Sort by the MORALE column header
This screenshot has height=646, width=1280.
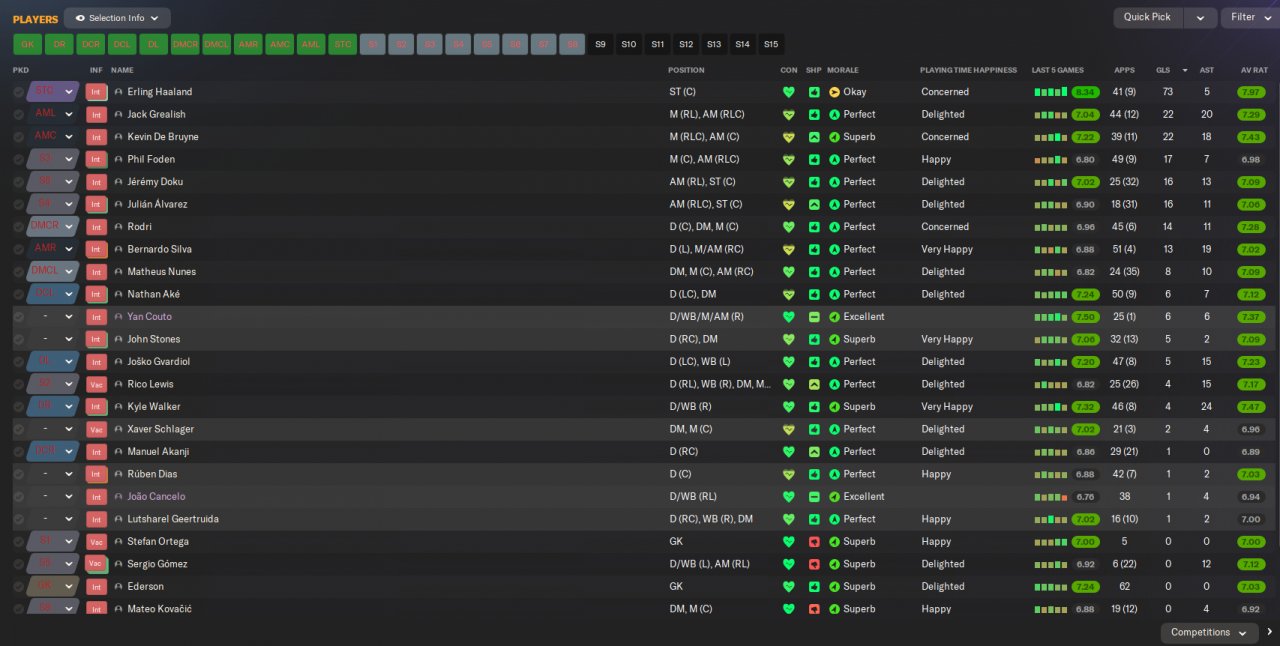tap(843, 70)
